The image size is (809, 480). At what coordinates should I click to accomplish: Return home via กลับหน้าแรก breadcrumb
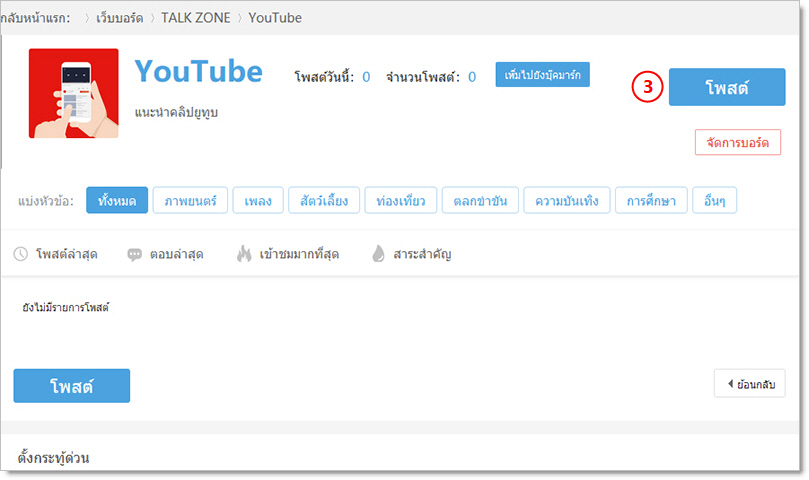pyautogui.click(x=35, y=18)
